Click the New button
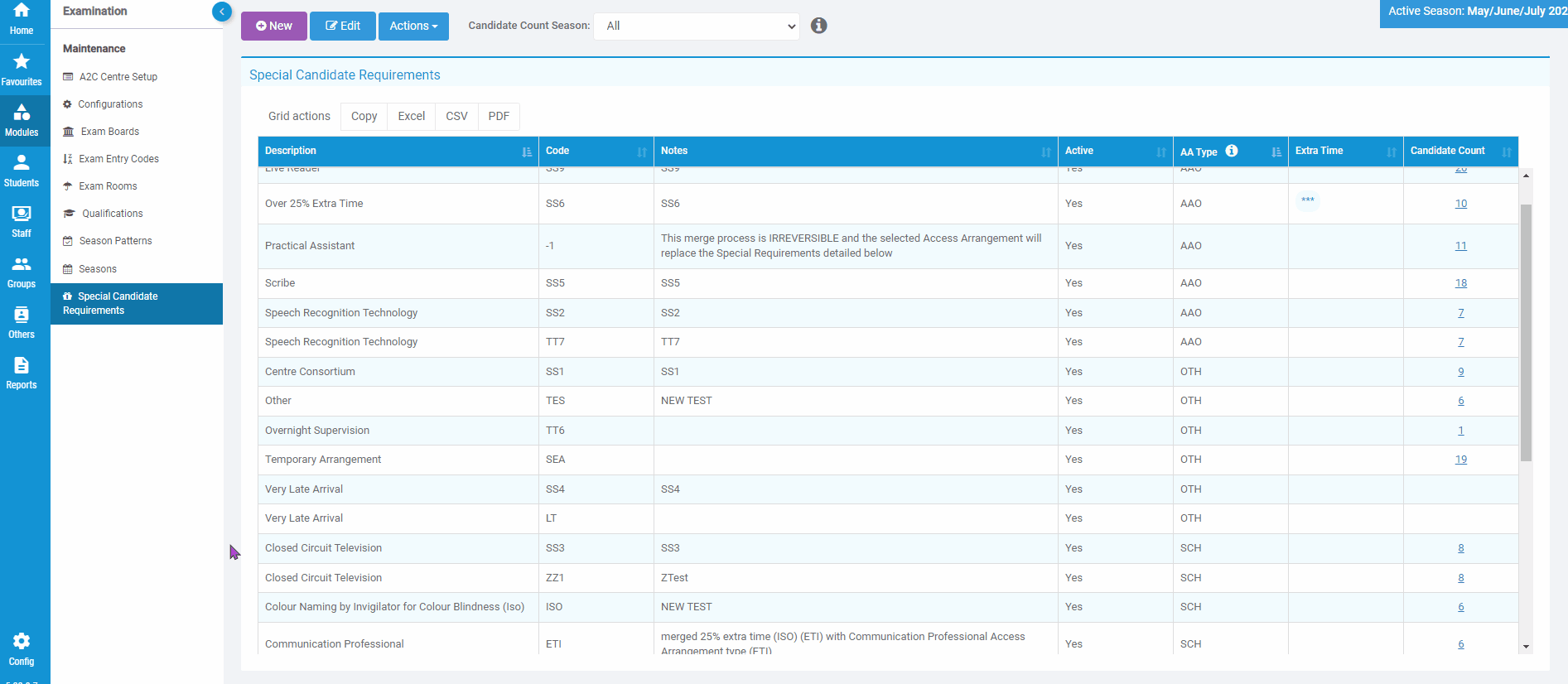Image resolution: width=1568 pixels, height=684 pixels. 273,26
